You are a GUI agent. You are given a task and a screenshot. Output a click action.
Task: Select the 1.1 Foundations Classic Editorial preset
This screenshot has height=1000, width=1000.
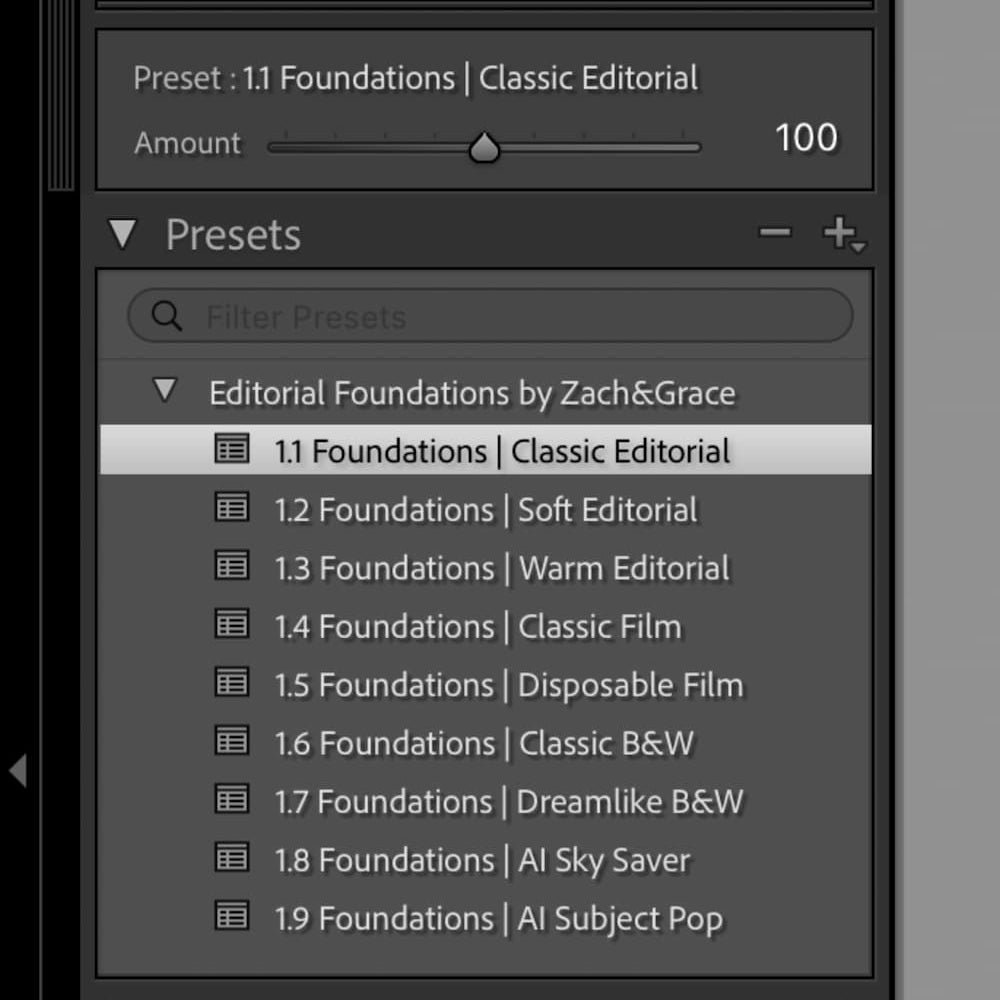[x=502, y=451]
